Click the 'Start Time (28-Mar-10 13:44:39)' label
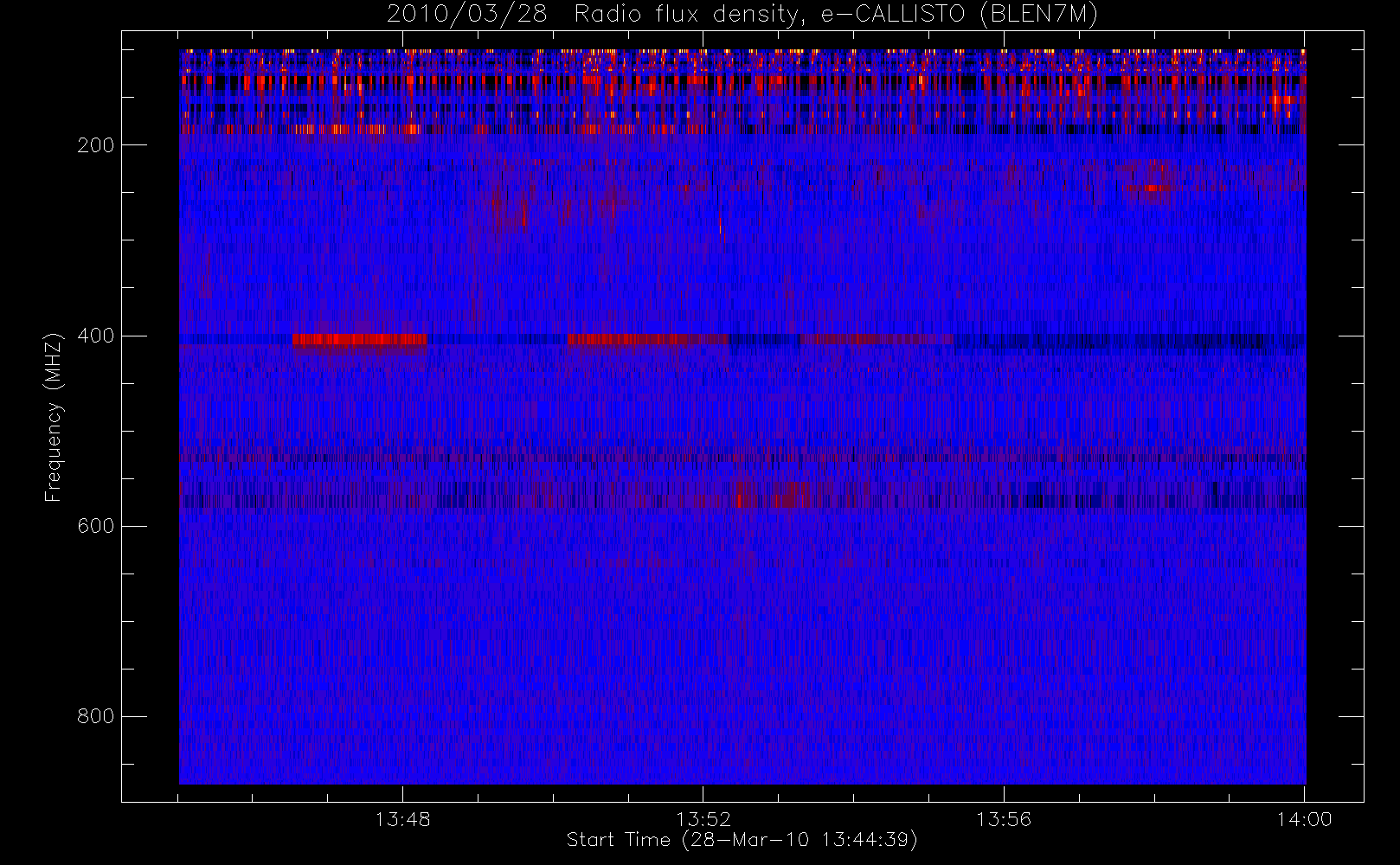 pos(742,840)
